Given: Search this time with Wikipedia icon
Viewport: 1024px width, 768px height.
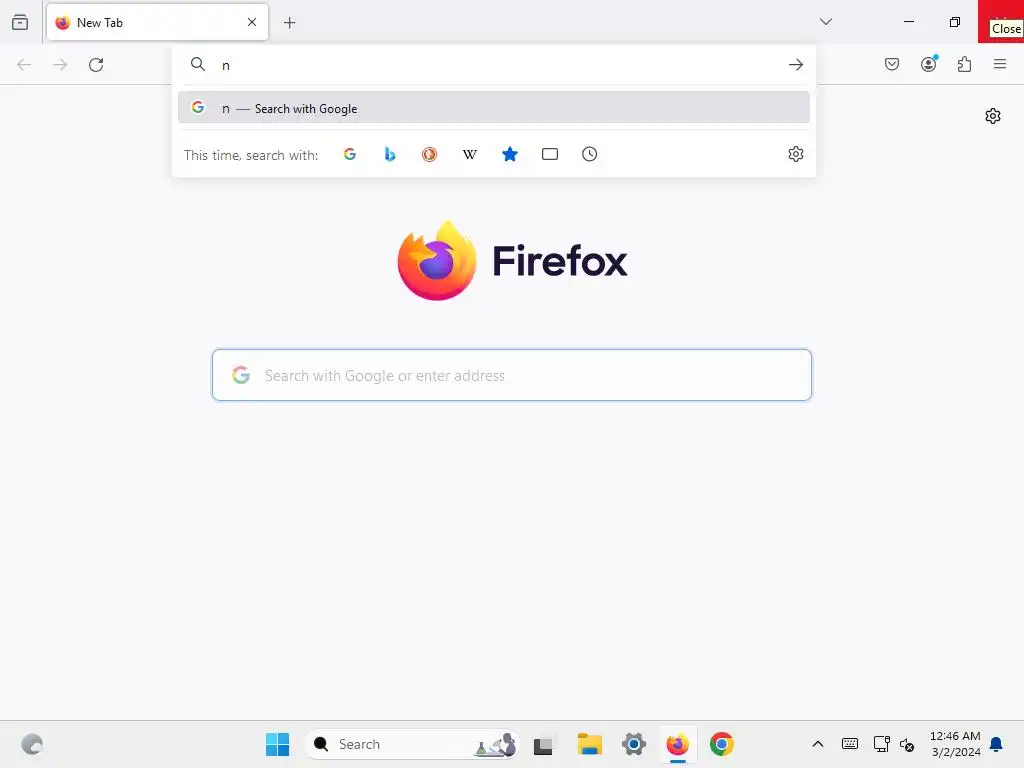Looking at the screenshot, I should click(x=470, y=154).
